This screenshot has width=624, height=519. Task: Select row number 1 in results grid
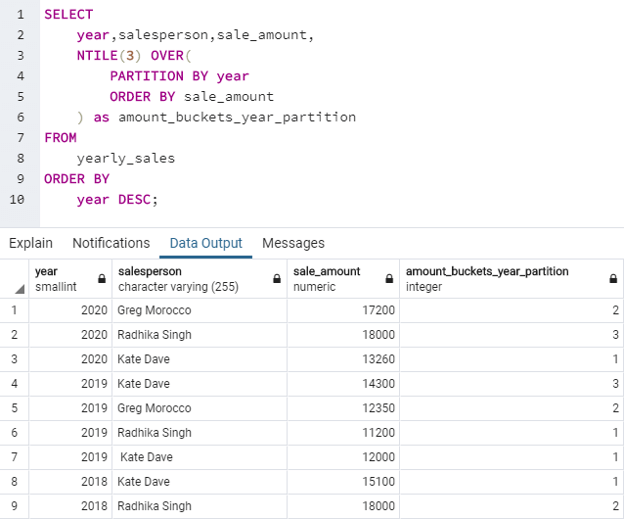click(14, 310)
